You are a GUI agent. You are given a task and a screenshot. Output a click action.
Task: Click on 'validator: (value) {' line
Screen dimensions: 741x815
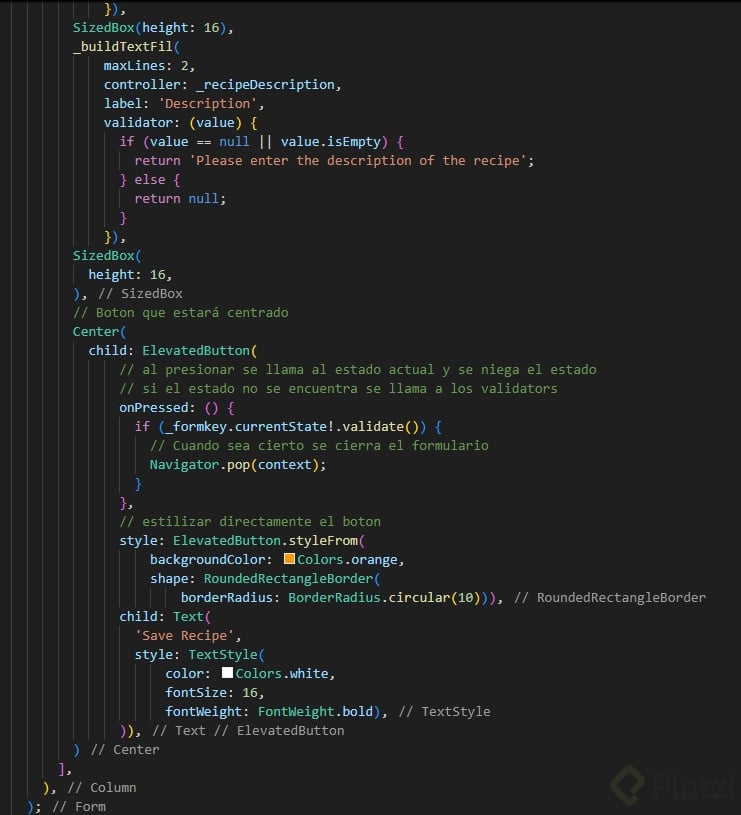[180, 123]
